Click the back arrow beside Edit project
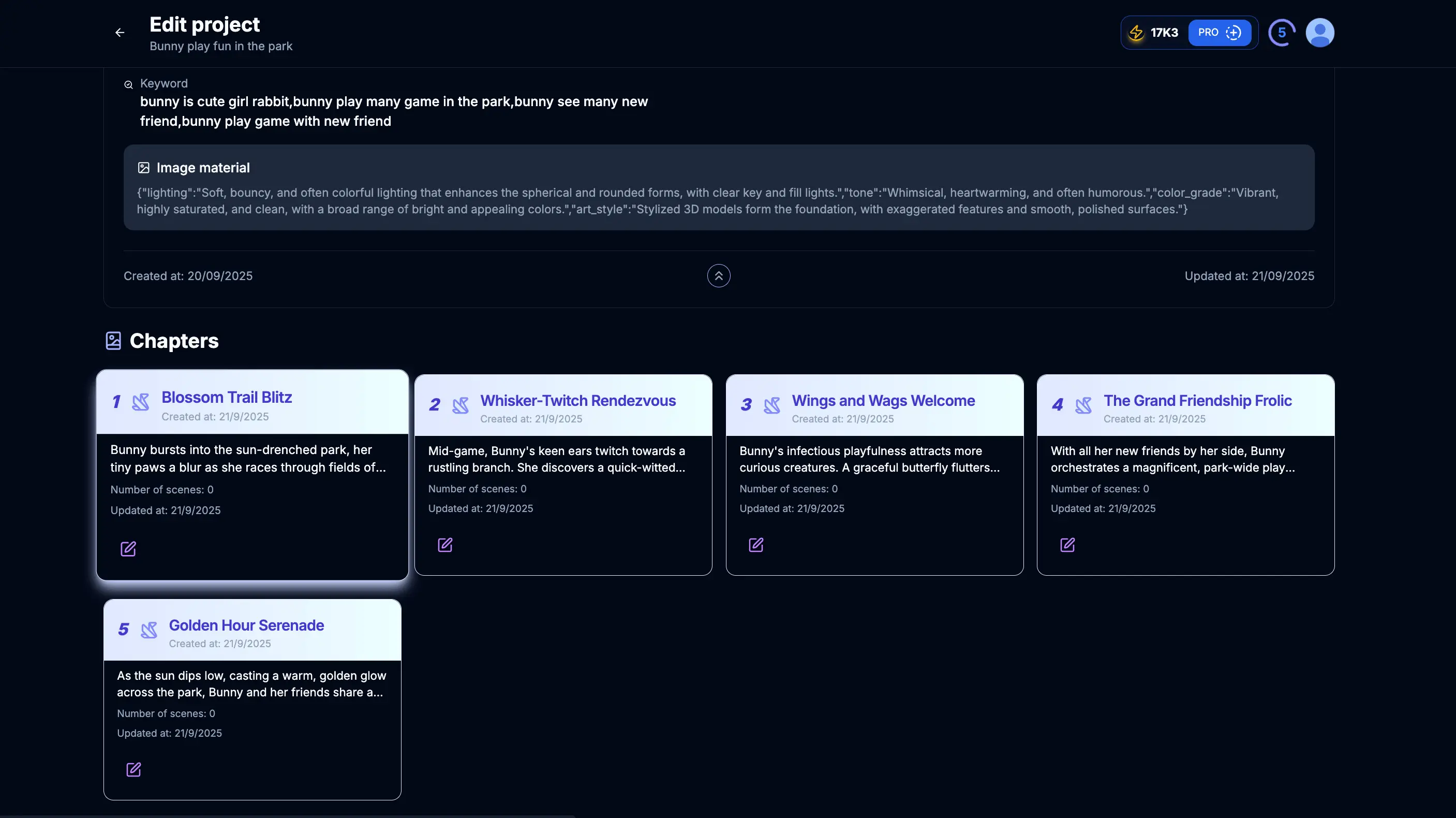This screenshot has width=1456, height=818. 119,33
